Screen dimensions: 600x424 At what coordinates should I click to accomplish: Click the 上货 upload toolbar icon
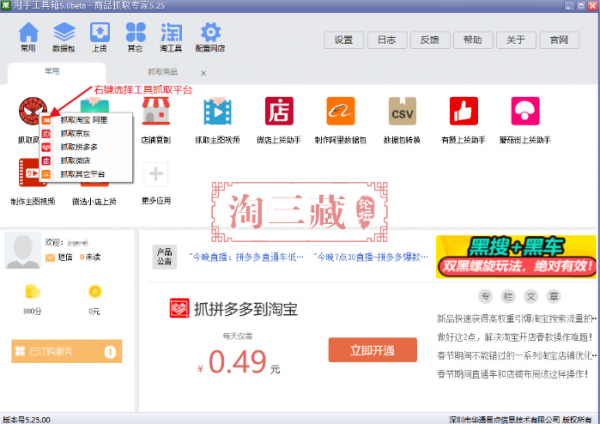coord(101,35)
